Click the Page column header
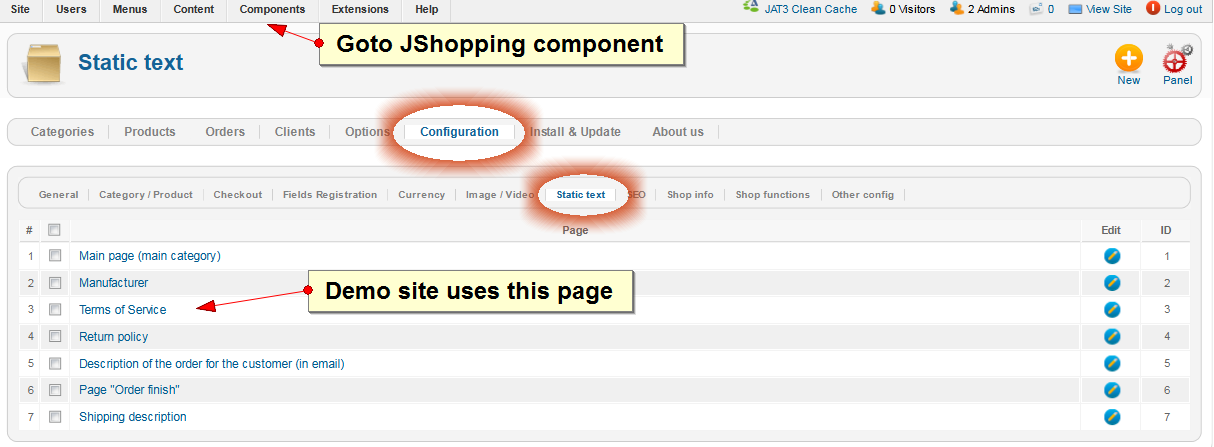Image resolution: width=1214 pixels, height=447 pixels. (x=575, y=230)
